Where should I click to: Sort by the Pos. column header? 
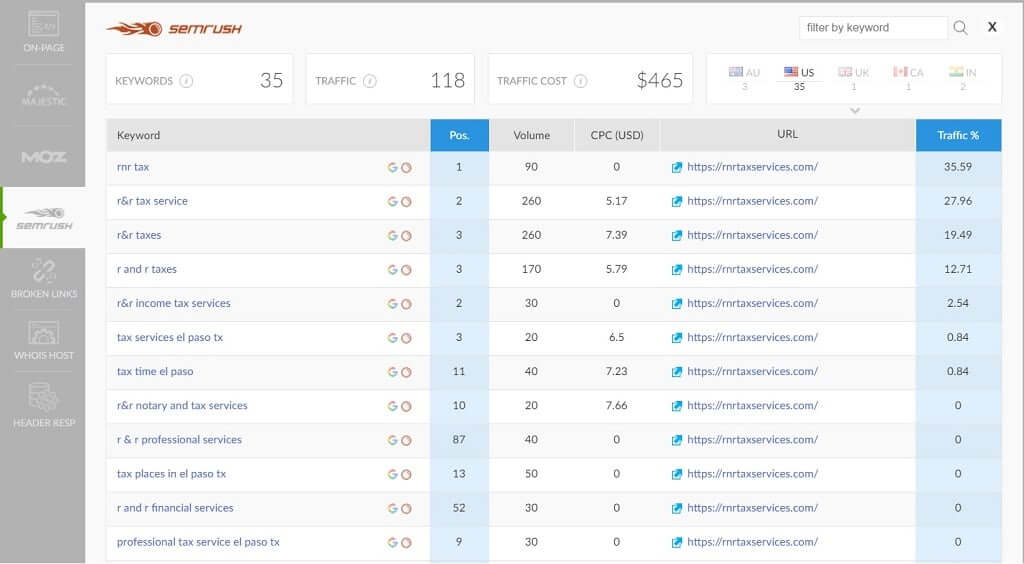click(x=459, y=135)
